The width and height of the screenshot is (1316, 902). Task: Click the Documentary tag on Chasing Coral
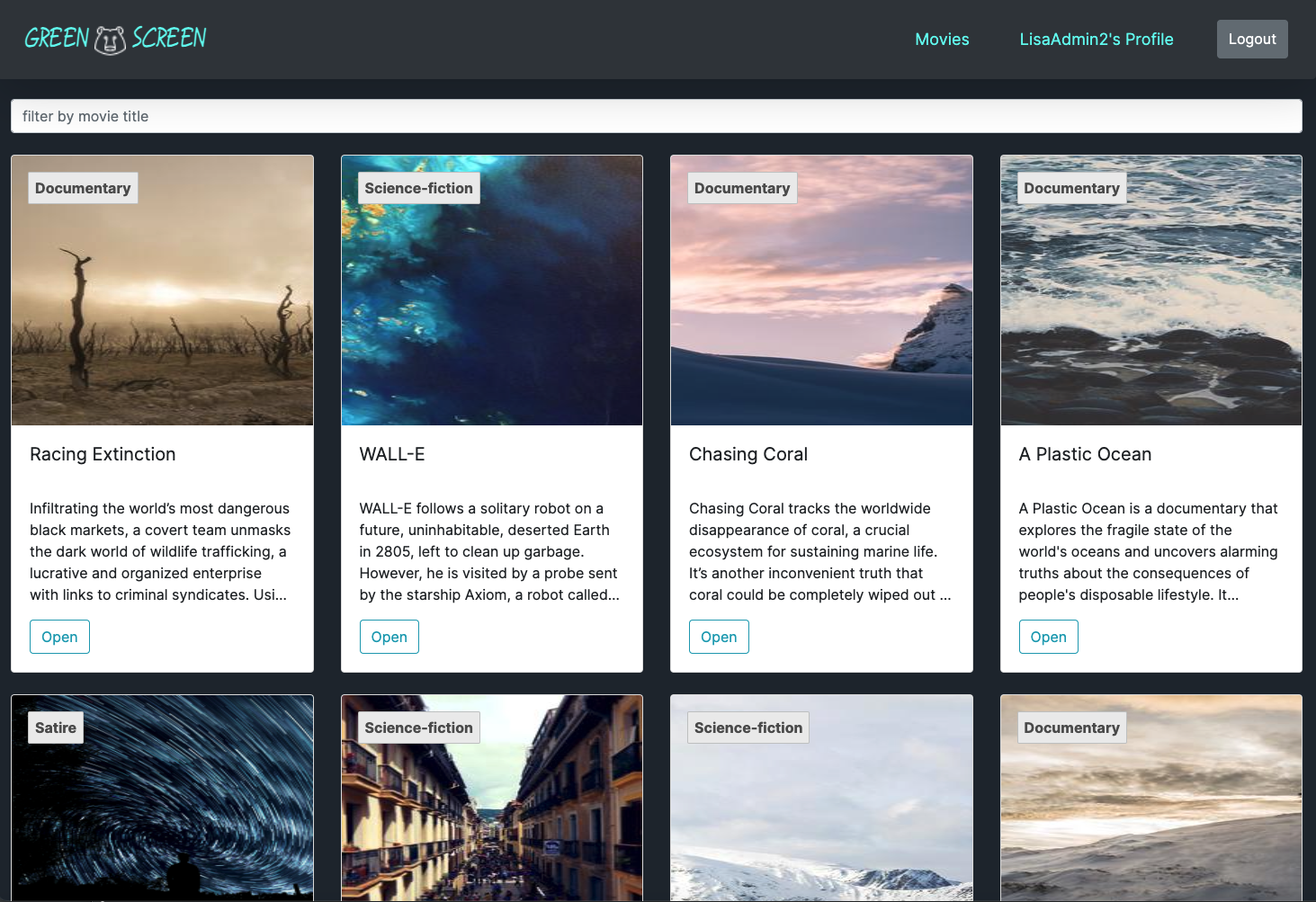742,188
